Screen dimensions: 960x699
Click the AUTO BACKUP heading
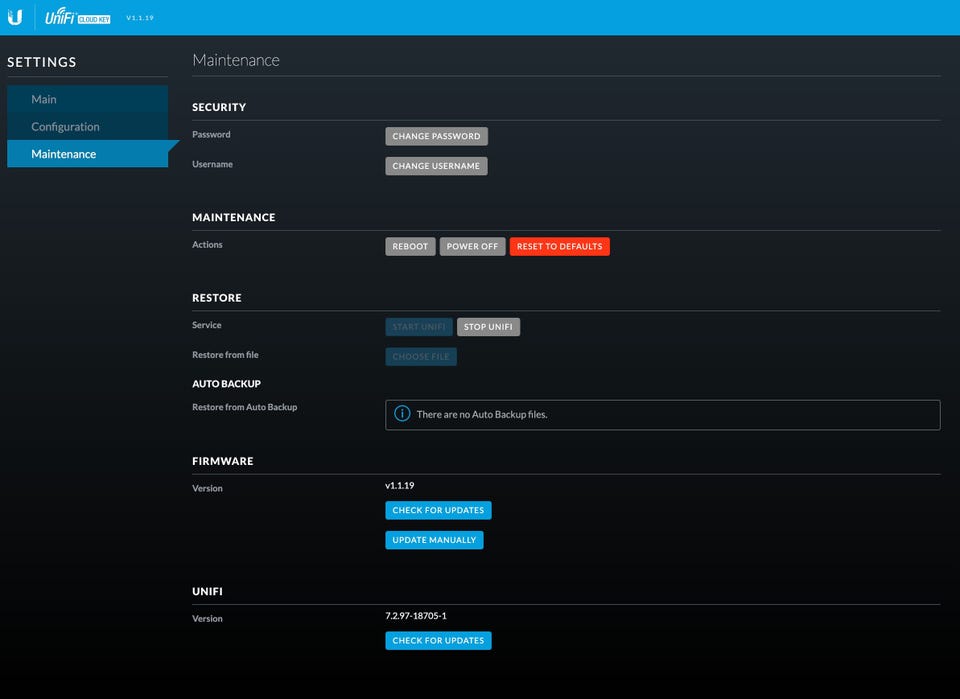(x=227, y=384)
